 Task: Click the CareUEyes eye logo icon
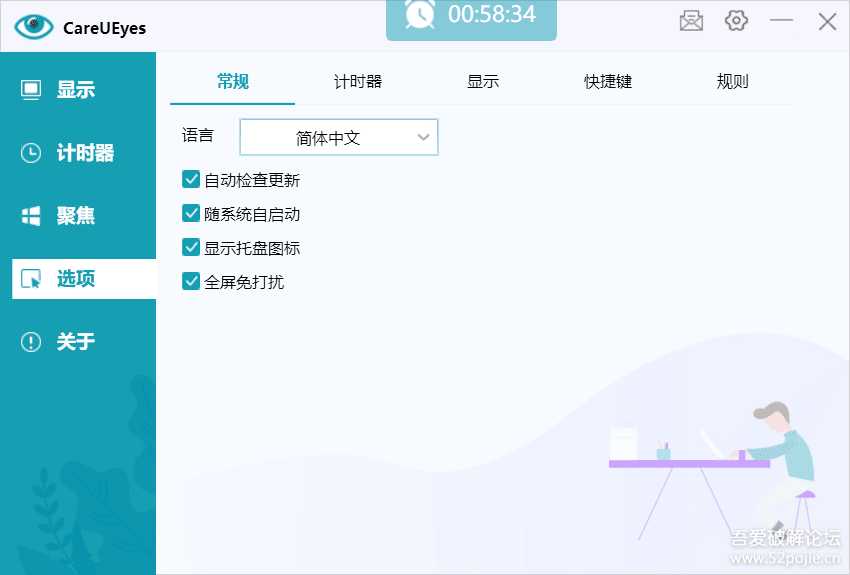coord(34,27)
